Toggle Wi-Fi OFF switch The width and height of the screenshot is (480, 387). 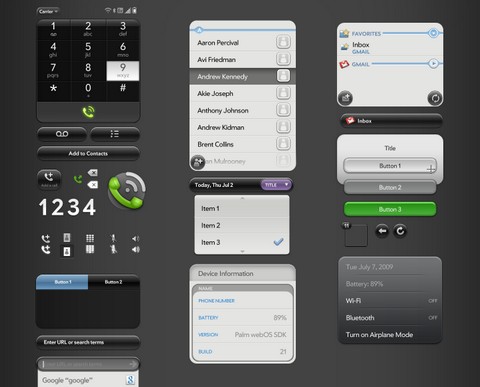coord(432,301)
